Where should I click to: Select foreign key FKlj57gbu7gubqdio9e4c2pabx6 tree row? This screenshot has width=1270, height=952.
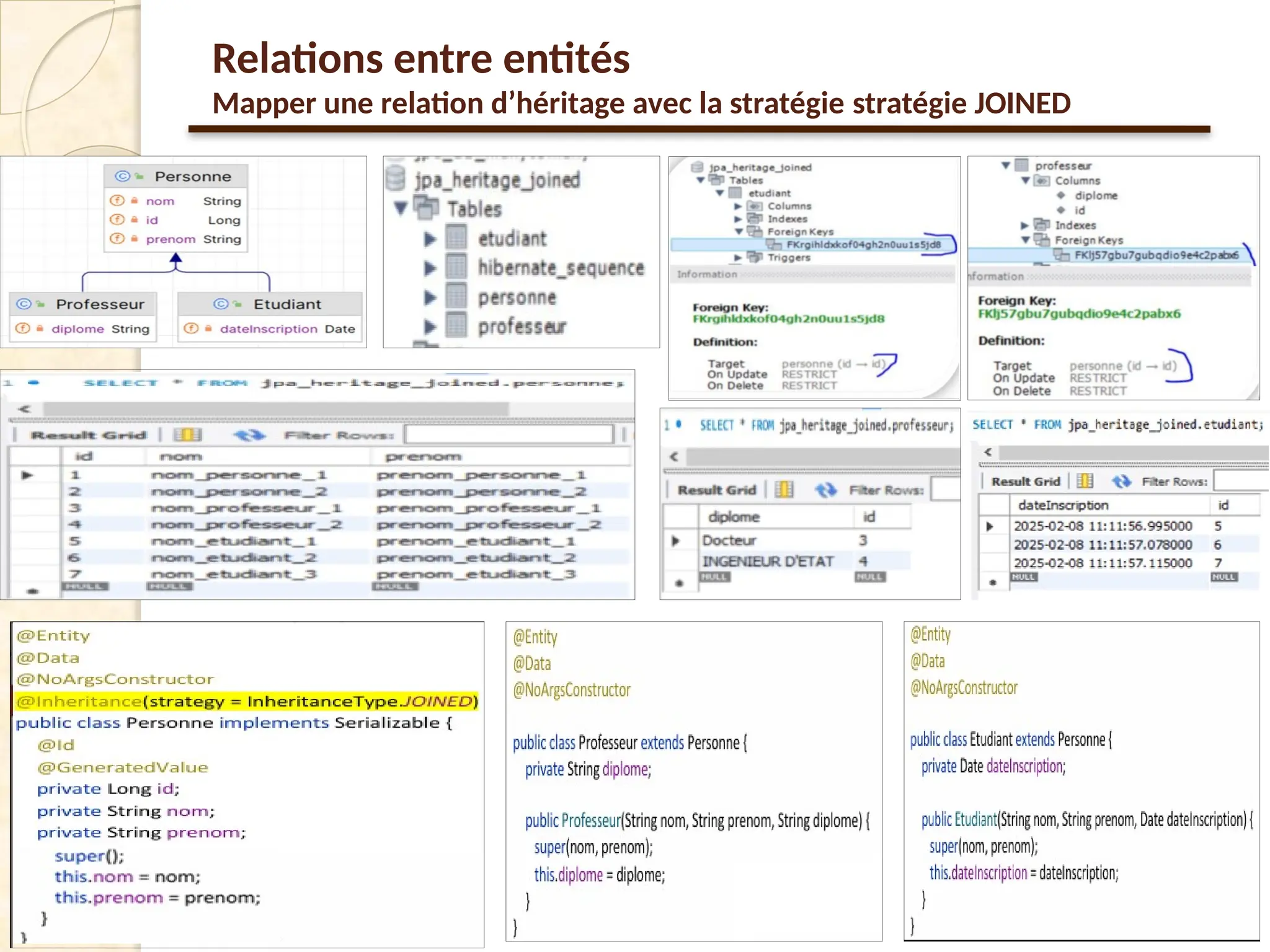(1110, 255)
